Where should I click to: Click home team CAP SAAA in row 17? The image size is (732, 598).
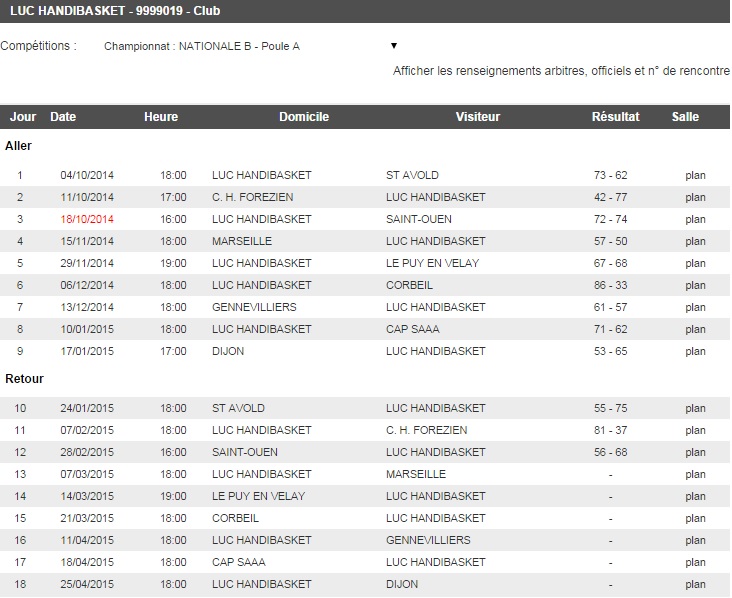click(239, 562)
